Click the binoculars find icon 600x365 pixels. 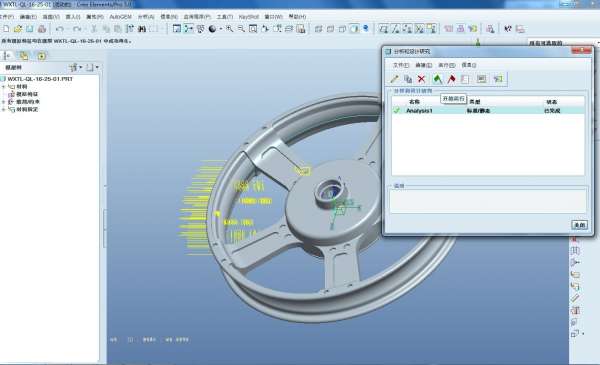coord(142,29)
